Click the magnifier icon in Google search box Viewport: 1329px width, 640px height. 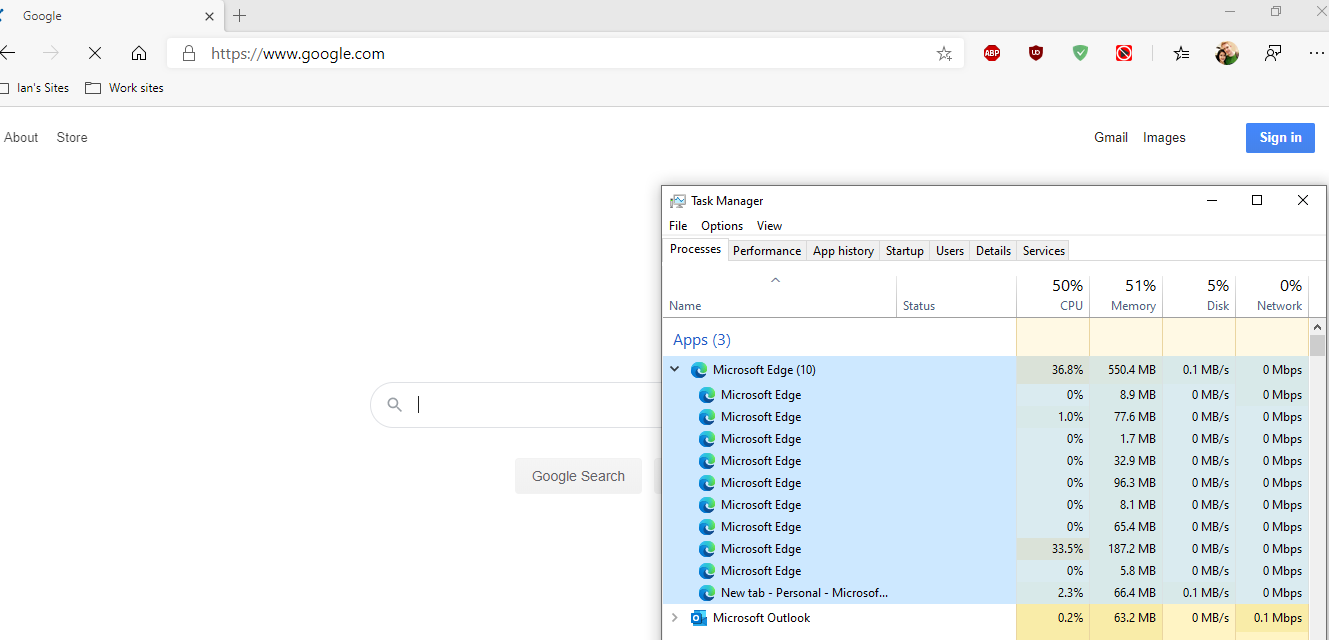point(395,405)
